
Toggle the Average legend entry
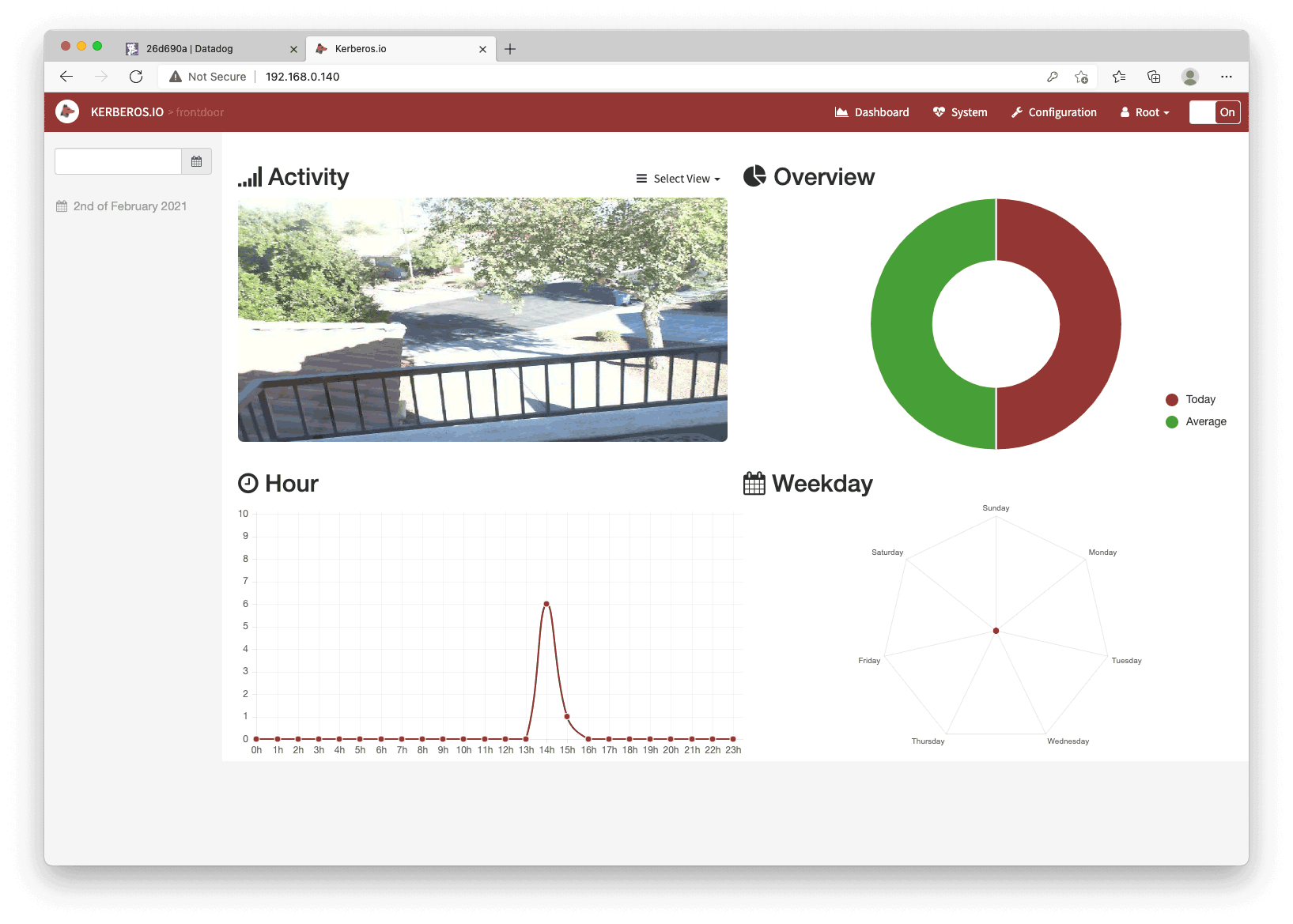(x=1194, y=421)
